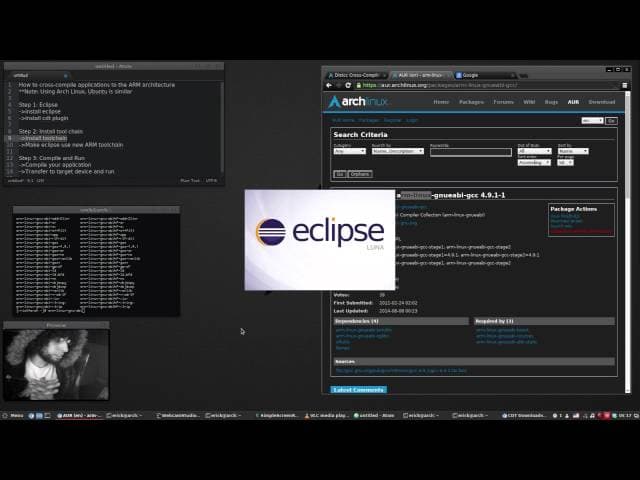Reload the AUR page in the browser
The width and height of the screenshot is (640, 480).
pos(348,85)
